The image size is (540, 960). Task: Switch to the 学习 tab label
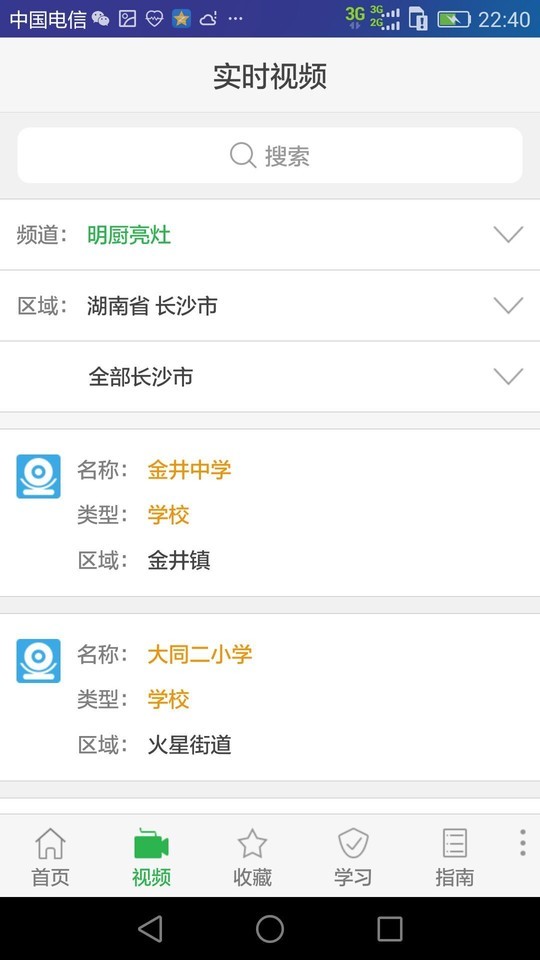point(353,877)
